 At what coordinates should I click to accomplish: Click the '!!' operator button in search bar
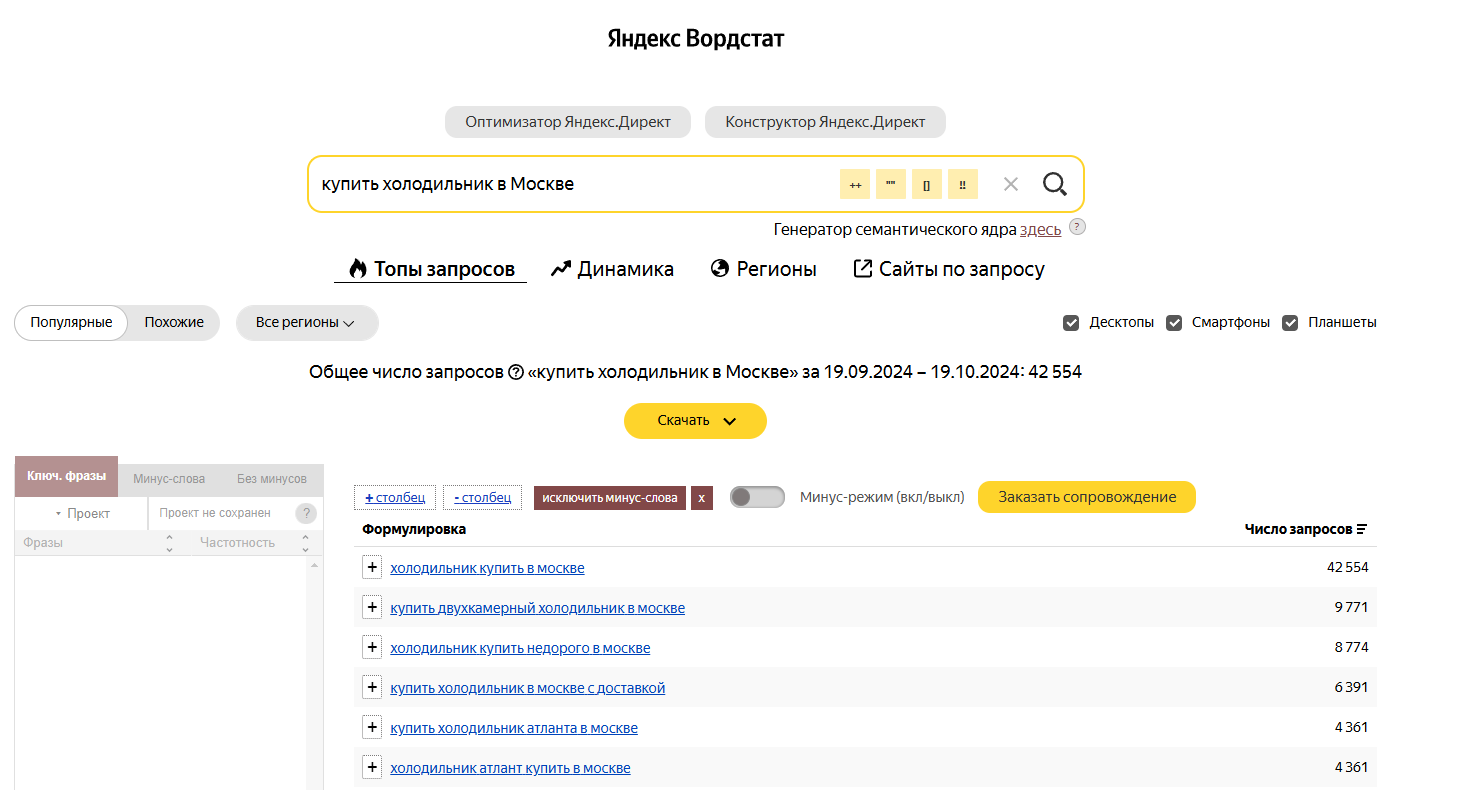(963, 185)
